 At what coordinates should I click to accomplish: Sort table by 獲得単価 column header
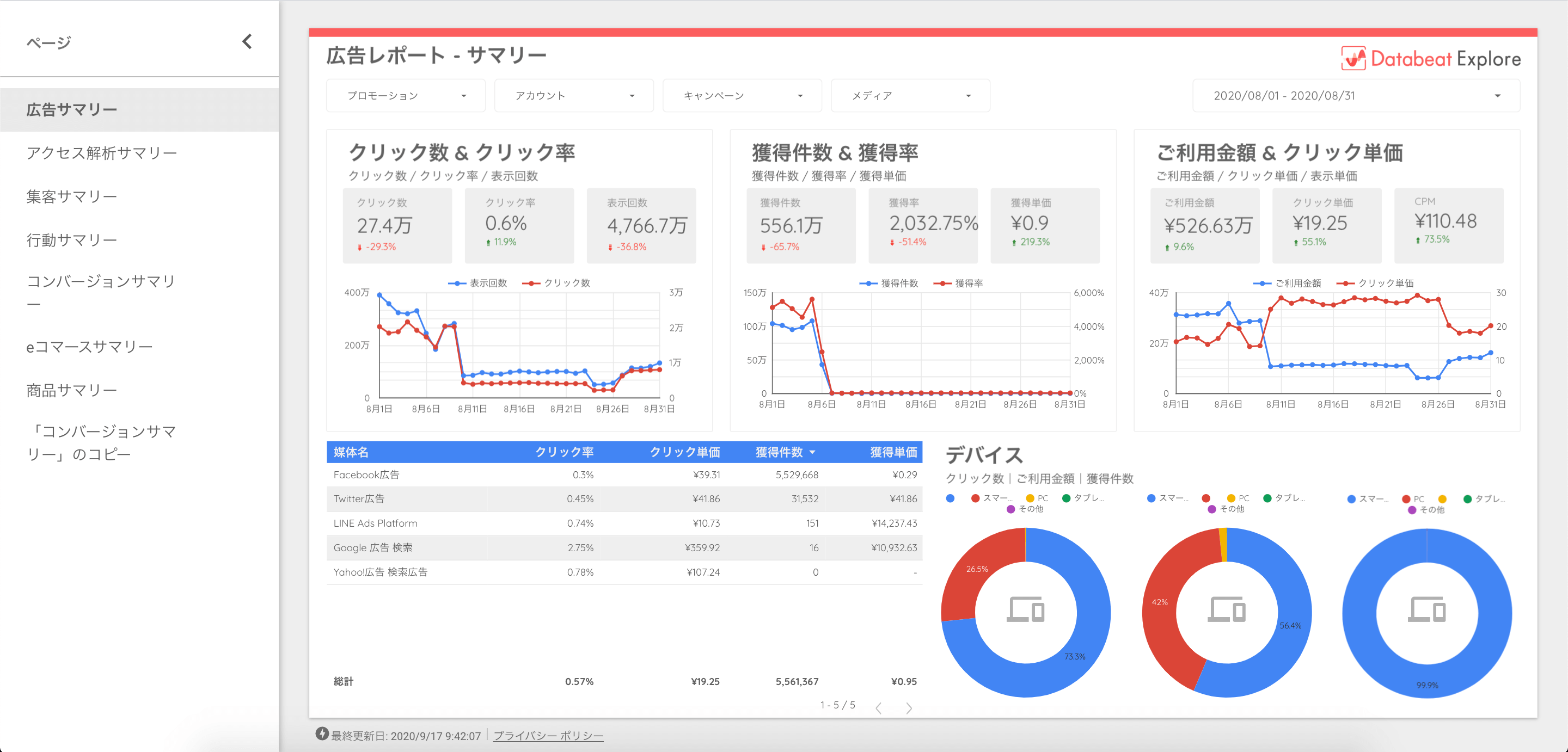pos(893,452)
